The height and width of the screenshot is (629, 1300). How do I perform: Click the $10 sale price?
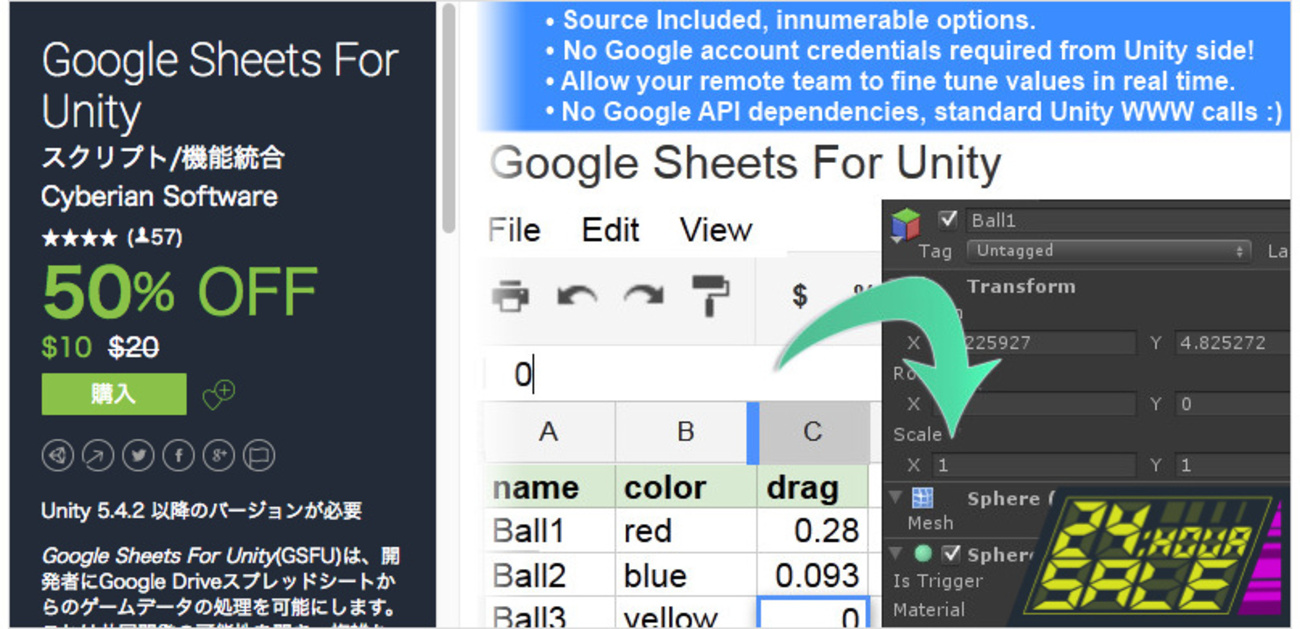coord(66,348)
